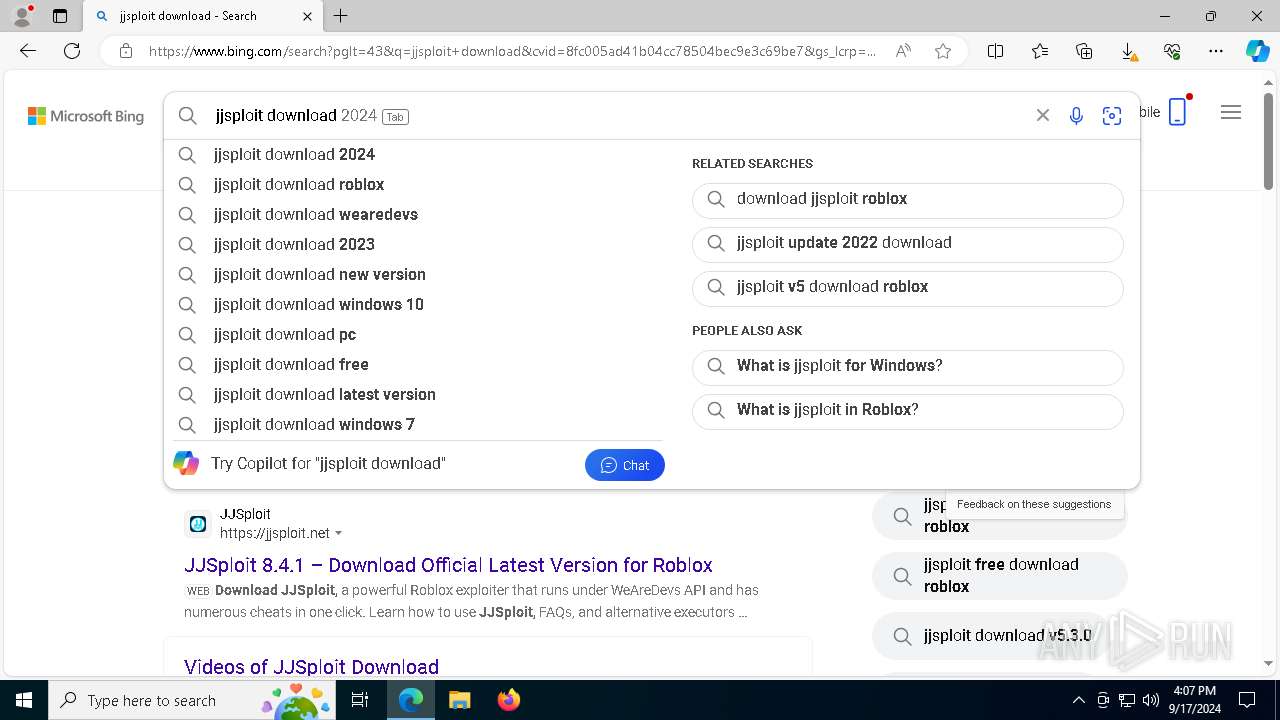Click Feedback on these suggestions
The image size is (1280, 720).
point(1034,504)
